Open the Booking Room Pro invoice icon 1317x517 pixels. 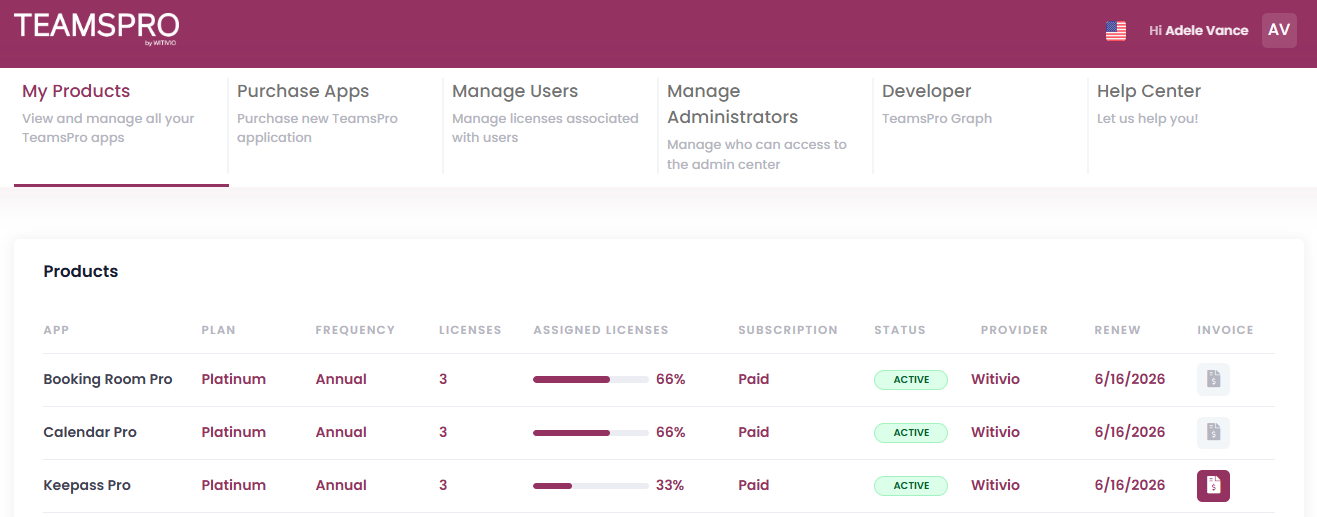(1213, 379)
